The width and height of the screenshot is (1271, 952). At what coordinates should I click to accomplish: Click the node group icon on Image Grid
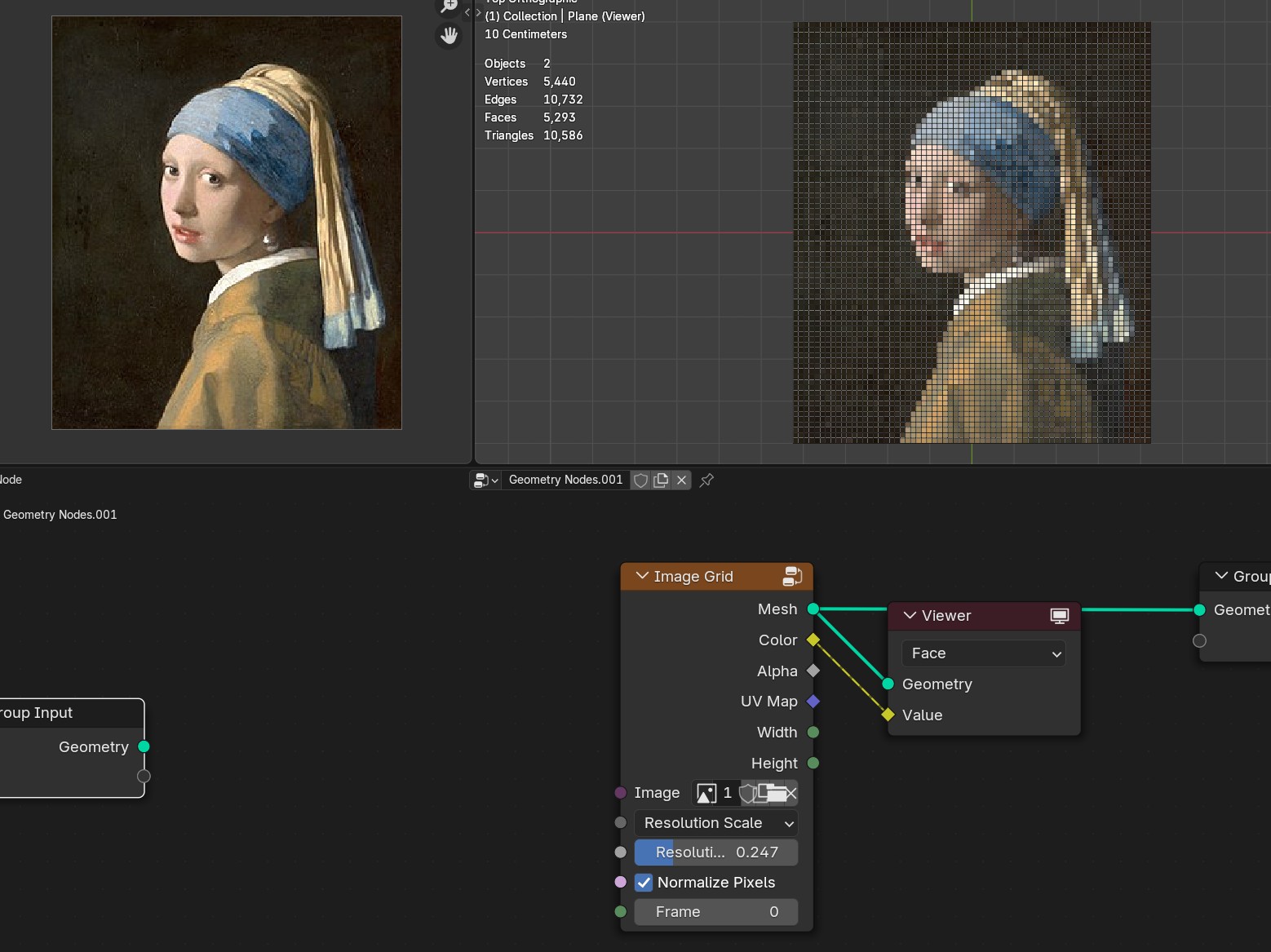click(x=792, y=576)
